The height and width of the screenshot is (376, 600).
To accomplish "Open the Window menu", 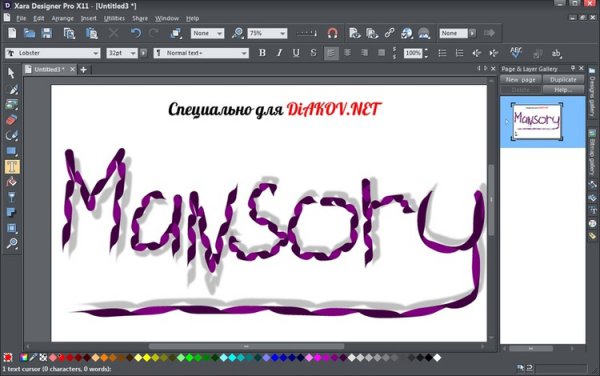I will [167, 18].
